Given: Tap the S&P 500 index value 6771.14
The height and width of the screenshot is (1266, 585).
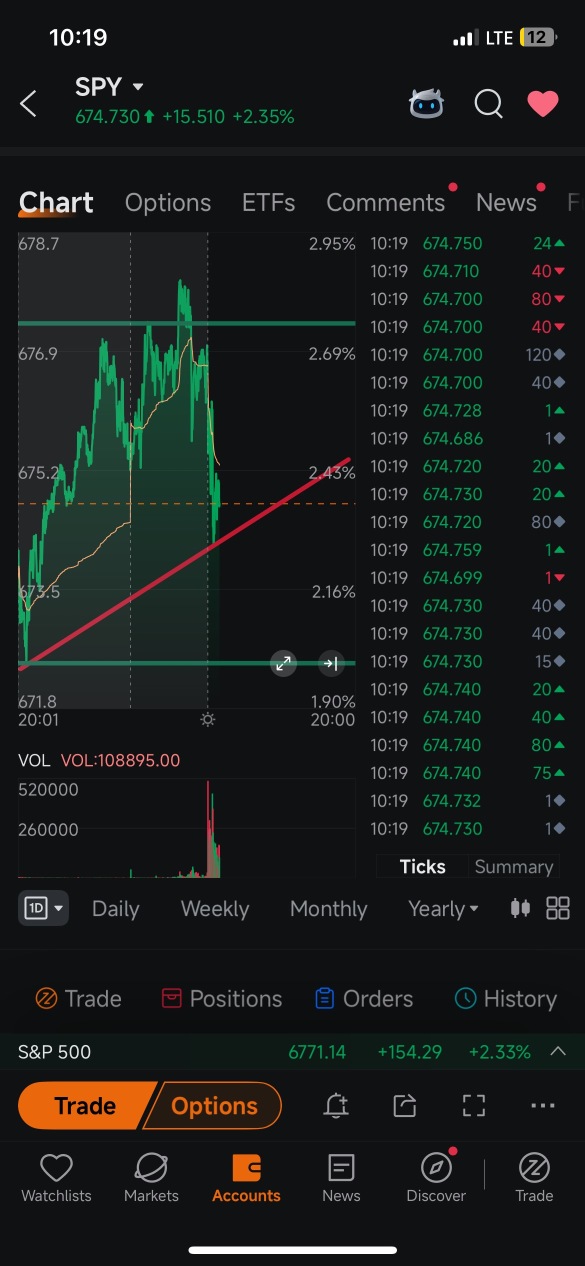Looking at the screenshot, I should (x=317, y=1052).
